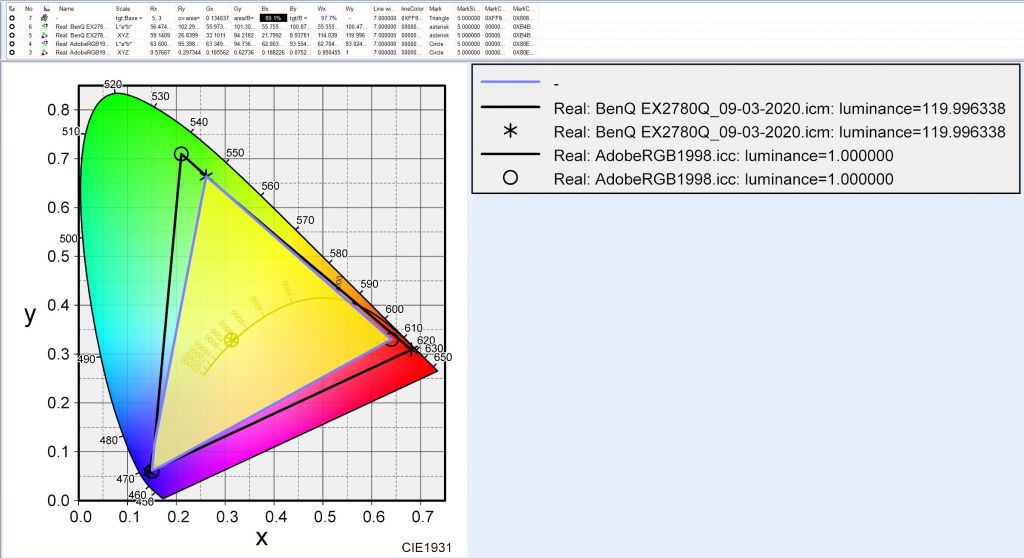Click the white point marker on chart
1024x558 pixels.
[x=231, y=340]
